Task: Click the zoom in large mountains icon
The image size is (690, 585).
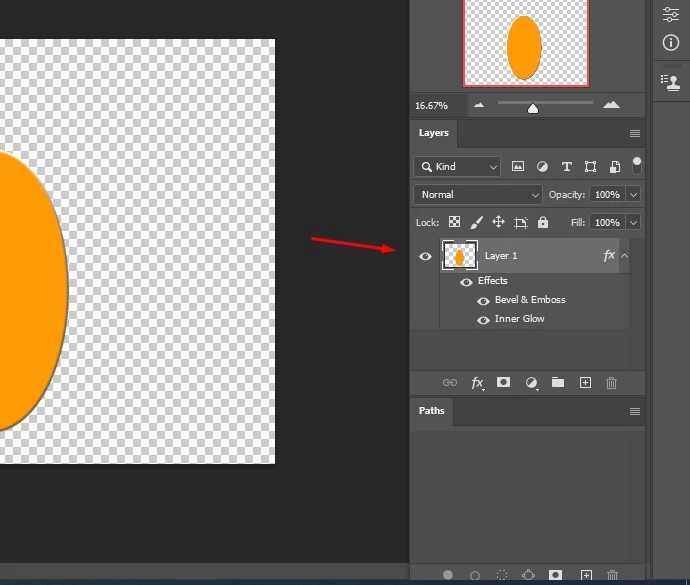Action: (611, 105)
